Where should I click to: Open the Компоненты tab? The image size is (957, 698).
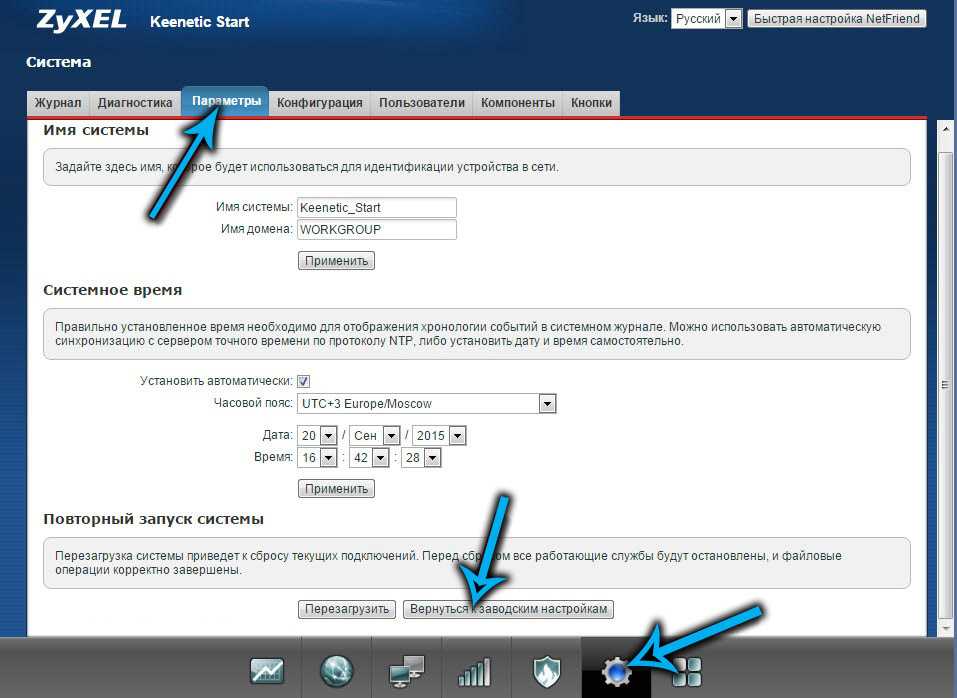click(x=517, y=103)
